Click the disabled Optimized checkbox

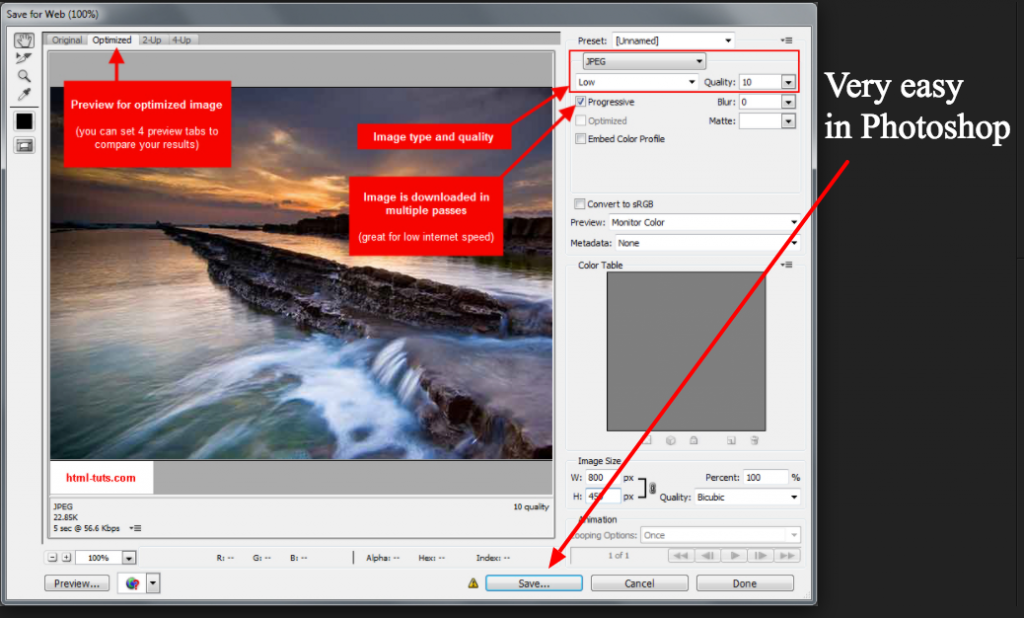(x=580, y=121)
